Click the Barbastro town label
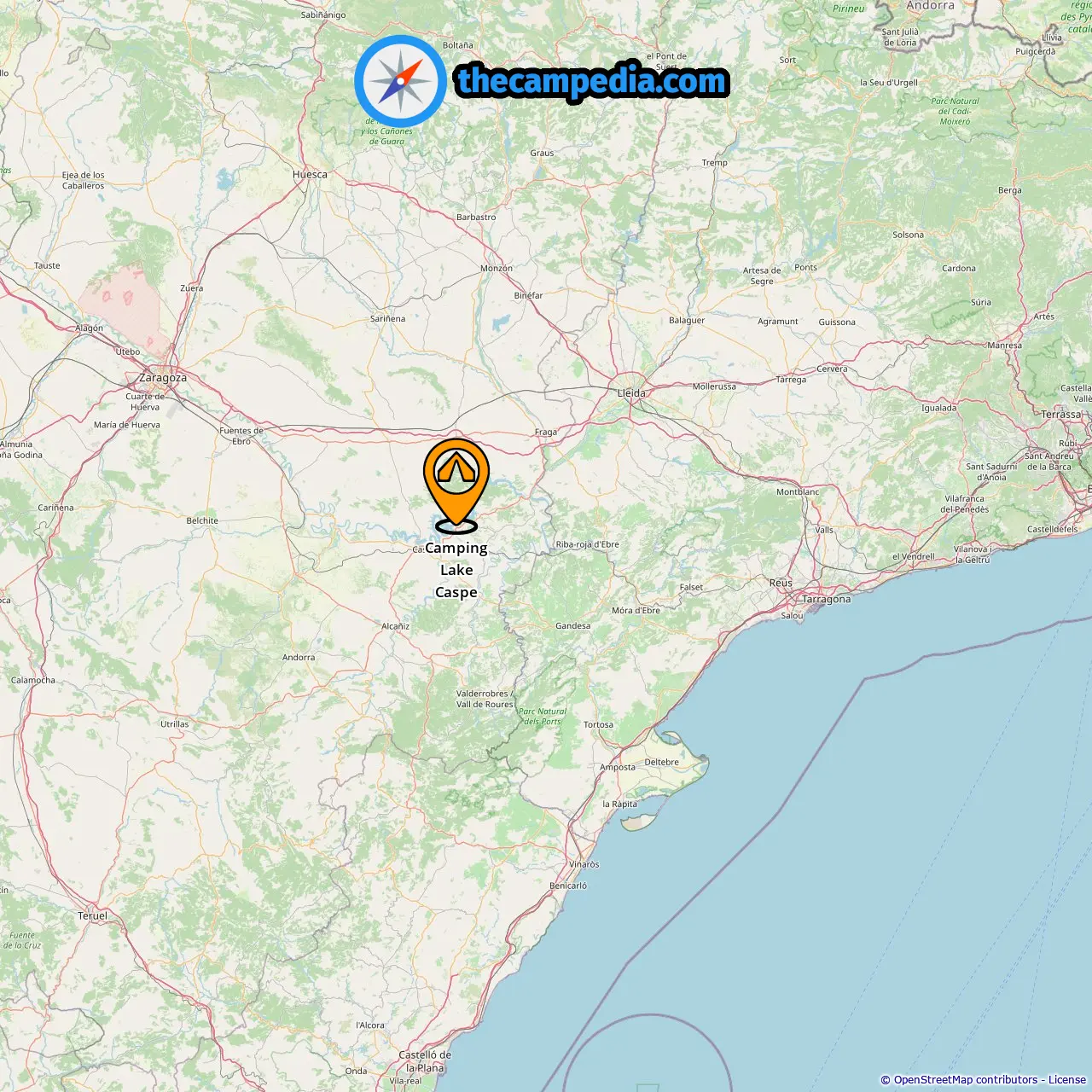 [x=476, y=218]
